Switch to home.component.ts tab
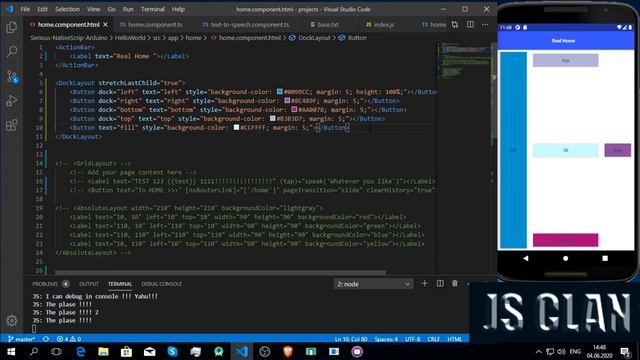The width and height of the screenshot is (640, 360). pos(151,24)
